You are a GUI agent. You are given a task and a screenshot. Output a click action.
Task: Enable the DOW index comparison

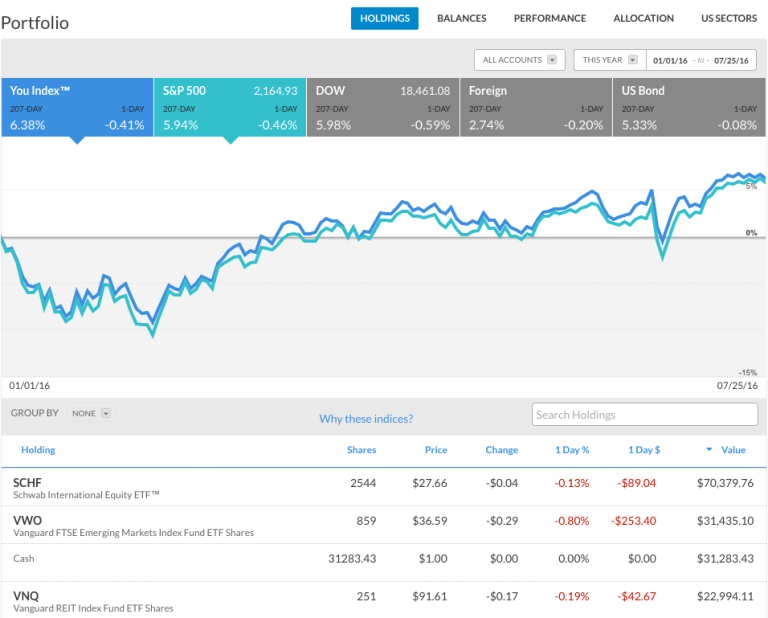383,107
